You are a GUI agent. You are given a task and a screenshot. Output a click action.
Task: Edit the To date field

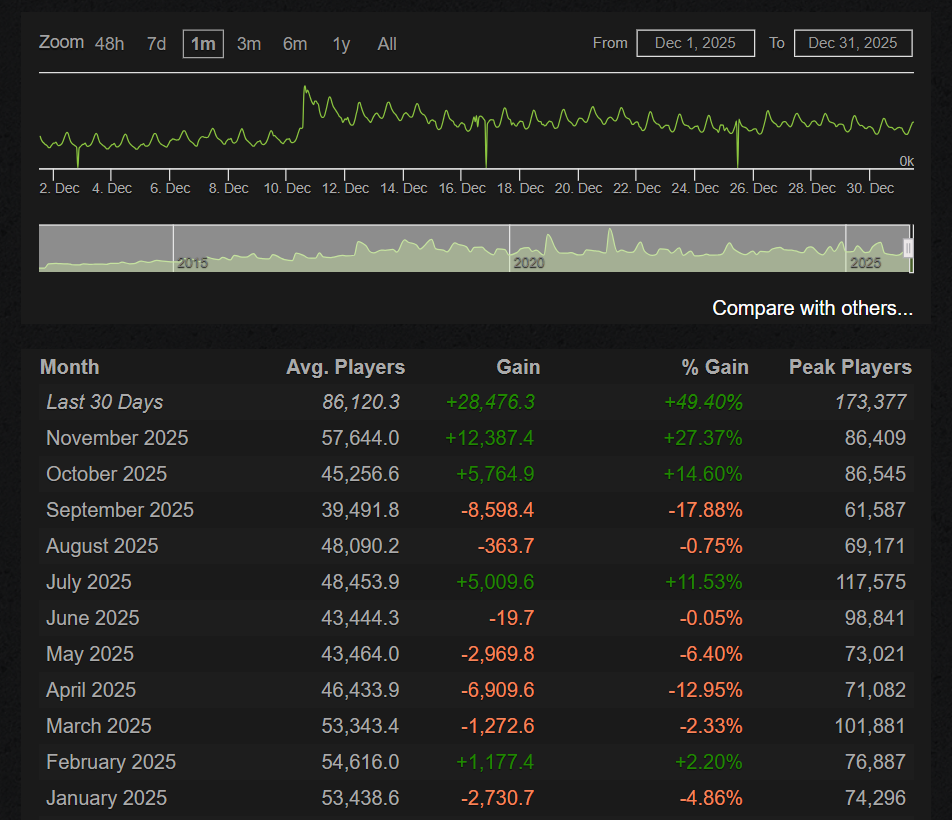pos(852,43)
